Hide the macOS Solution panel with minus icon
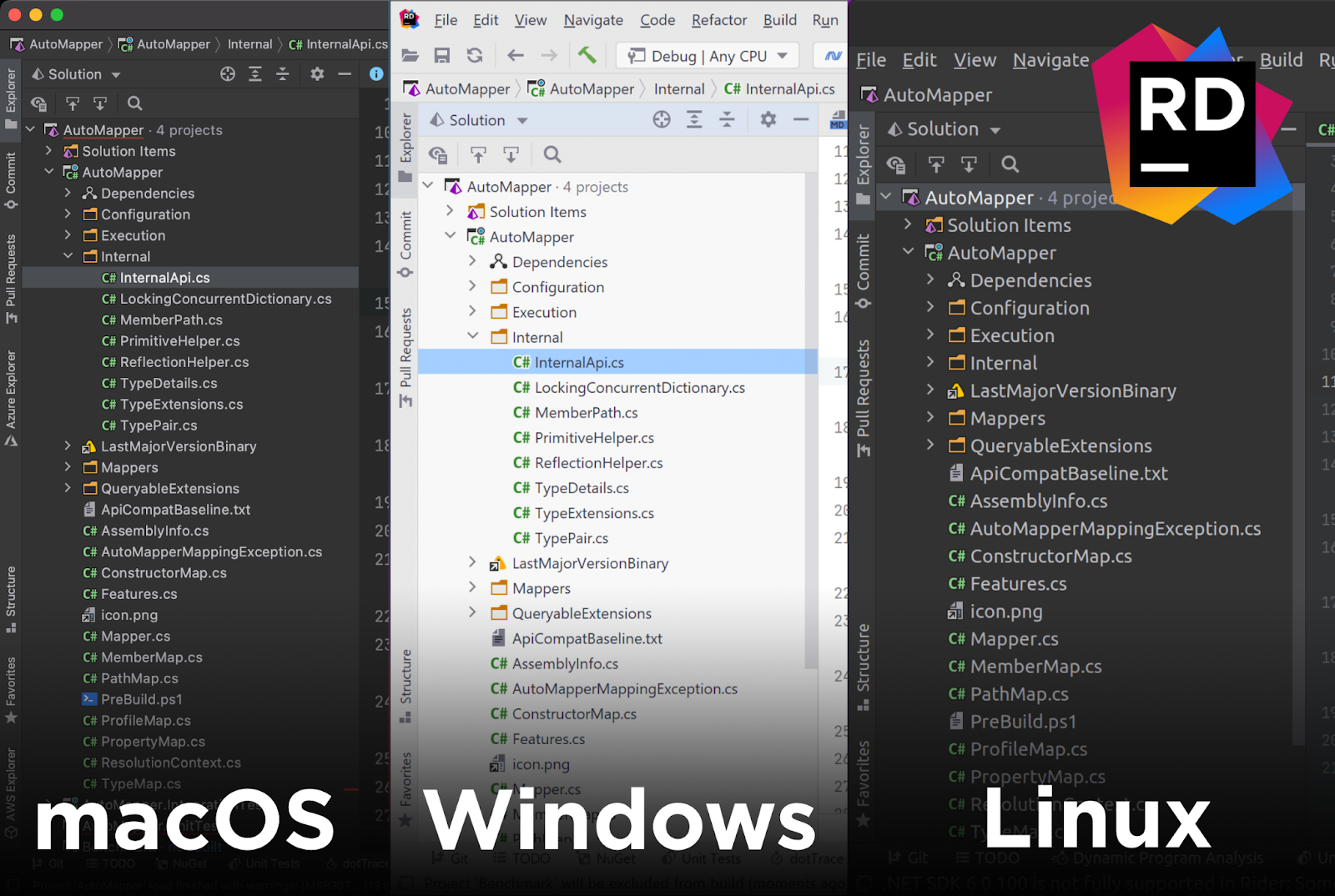The image size is (1335, 896). tap(345, 74)
